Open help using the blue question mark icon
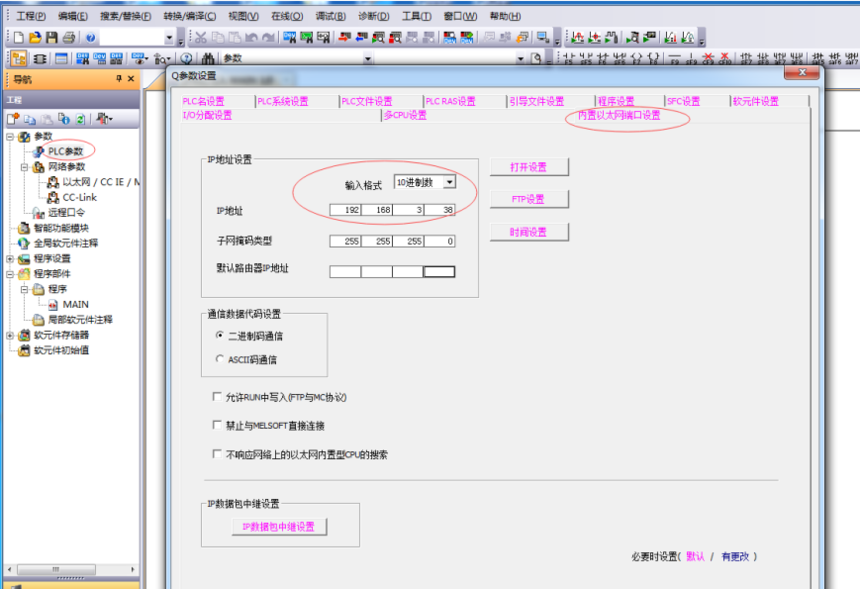 coord(90,37)
